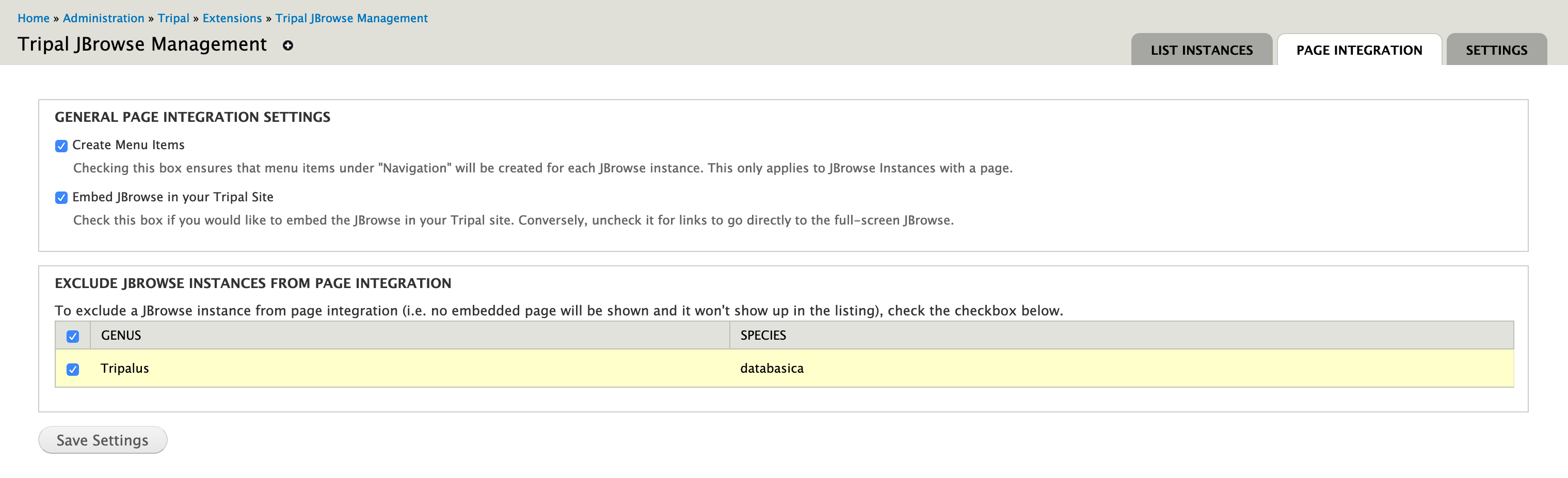Click the add-to-shortcuts plus icon beside the title

tap(288, 45)
